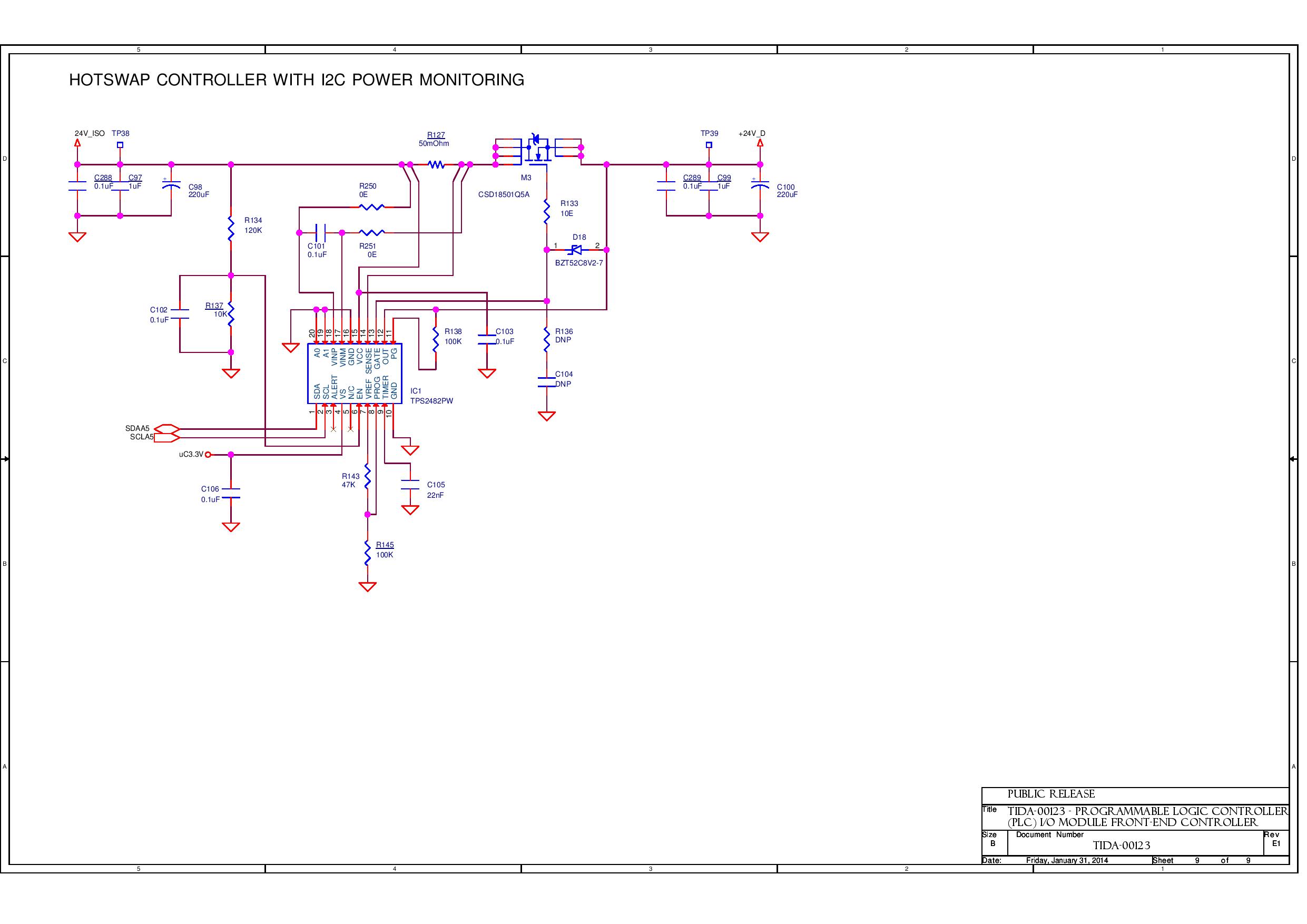
Task: Click the uC3.3V power port circle
Action: coord(208,454)
